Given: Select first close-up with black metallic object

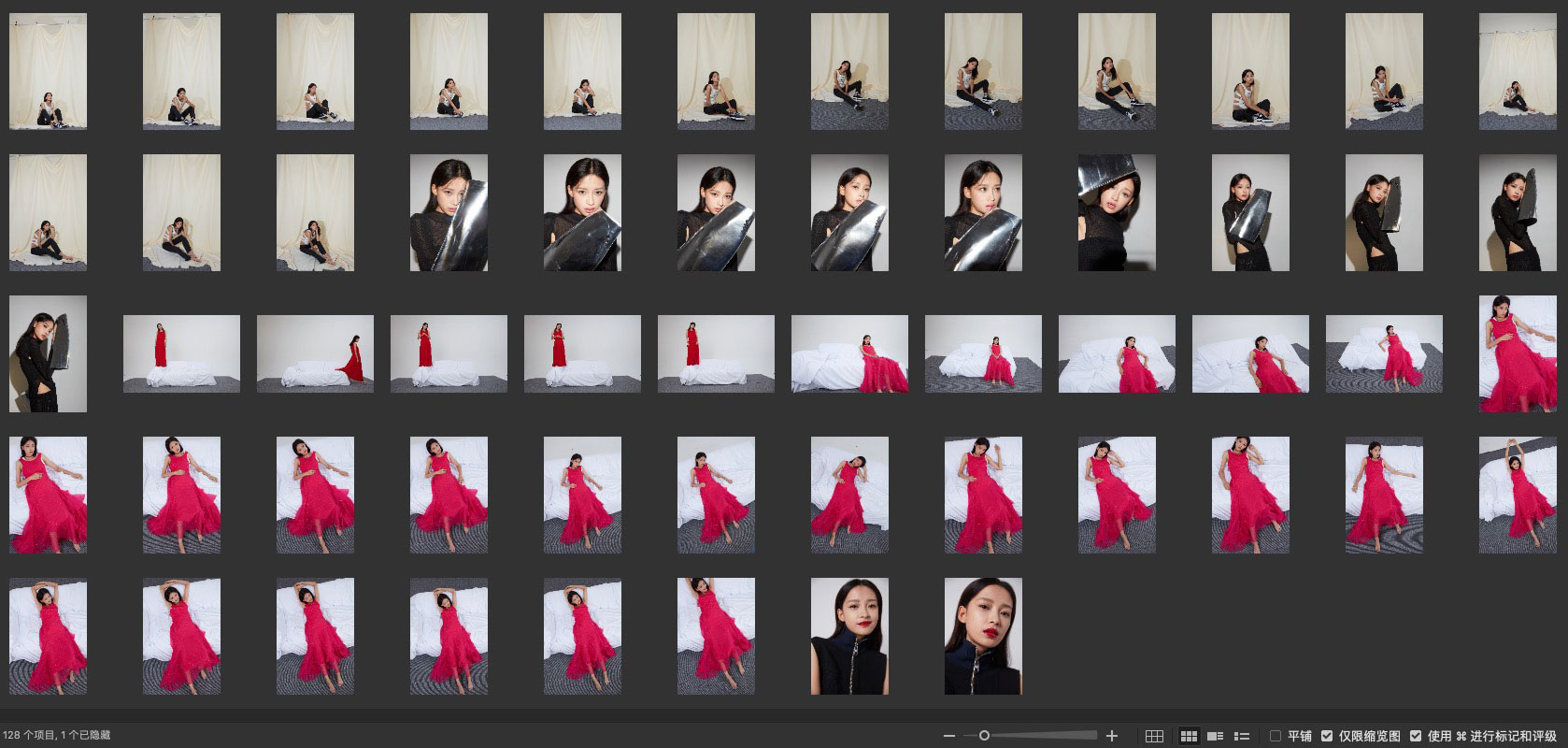Looking at the screenshot, I should (449, 212).
